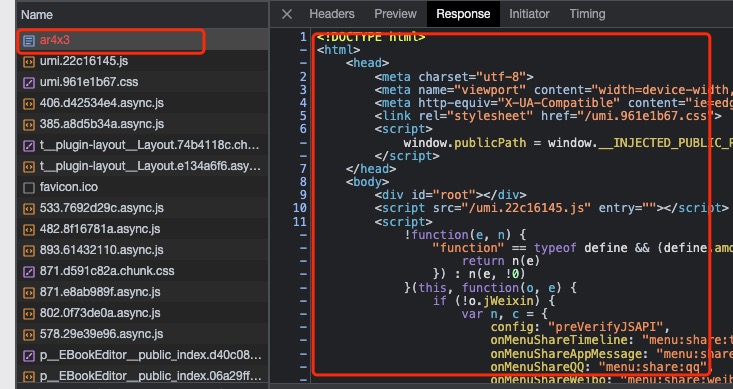Click script icon beside 578.29e39e96.async.js
Screen dimensions: 733x389
(29, 335)
